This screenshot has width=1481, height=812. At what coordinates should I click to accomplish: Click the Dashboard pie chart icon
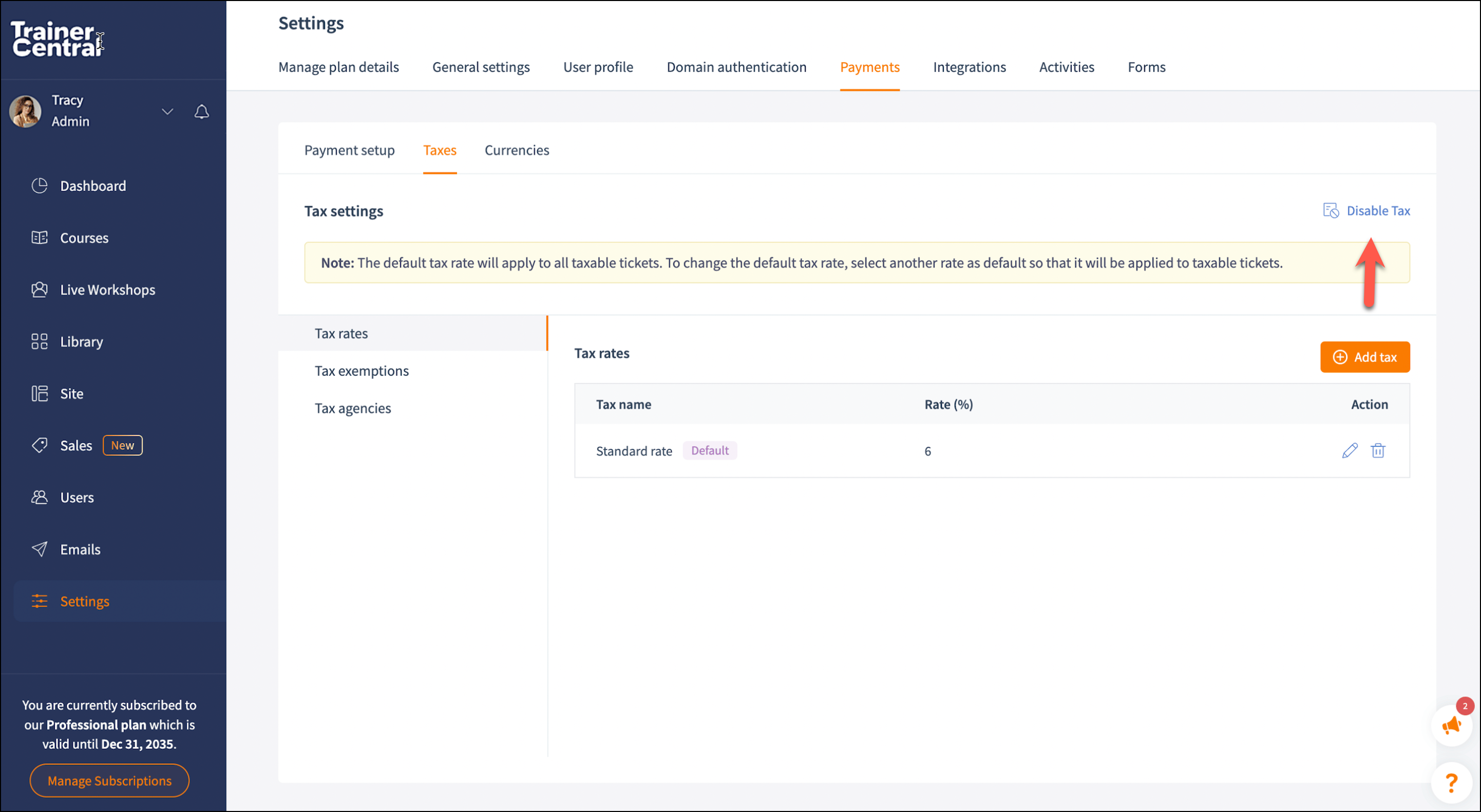point(39,186)
